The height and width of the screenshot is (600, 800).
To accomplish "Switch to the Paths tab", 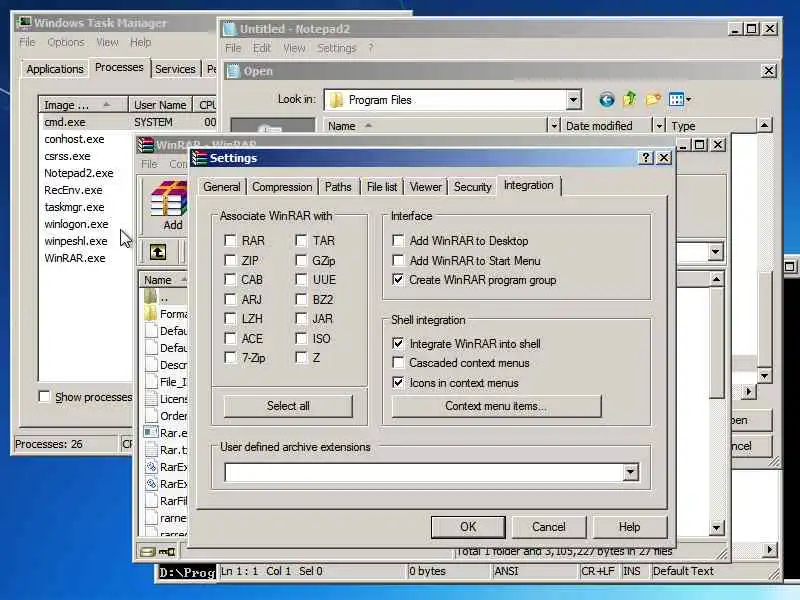I will (338, 187).
